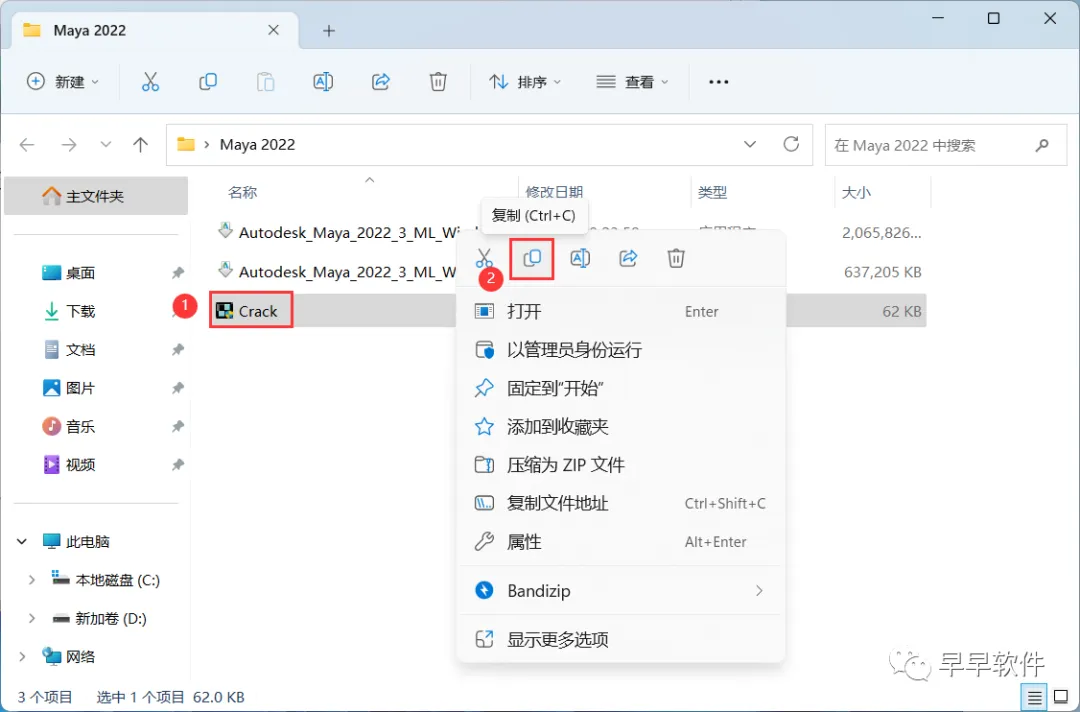
Task: Choose 固定到"开始"
Action: tap(621, 388)
